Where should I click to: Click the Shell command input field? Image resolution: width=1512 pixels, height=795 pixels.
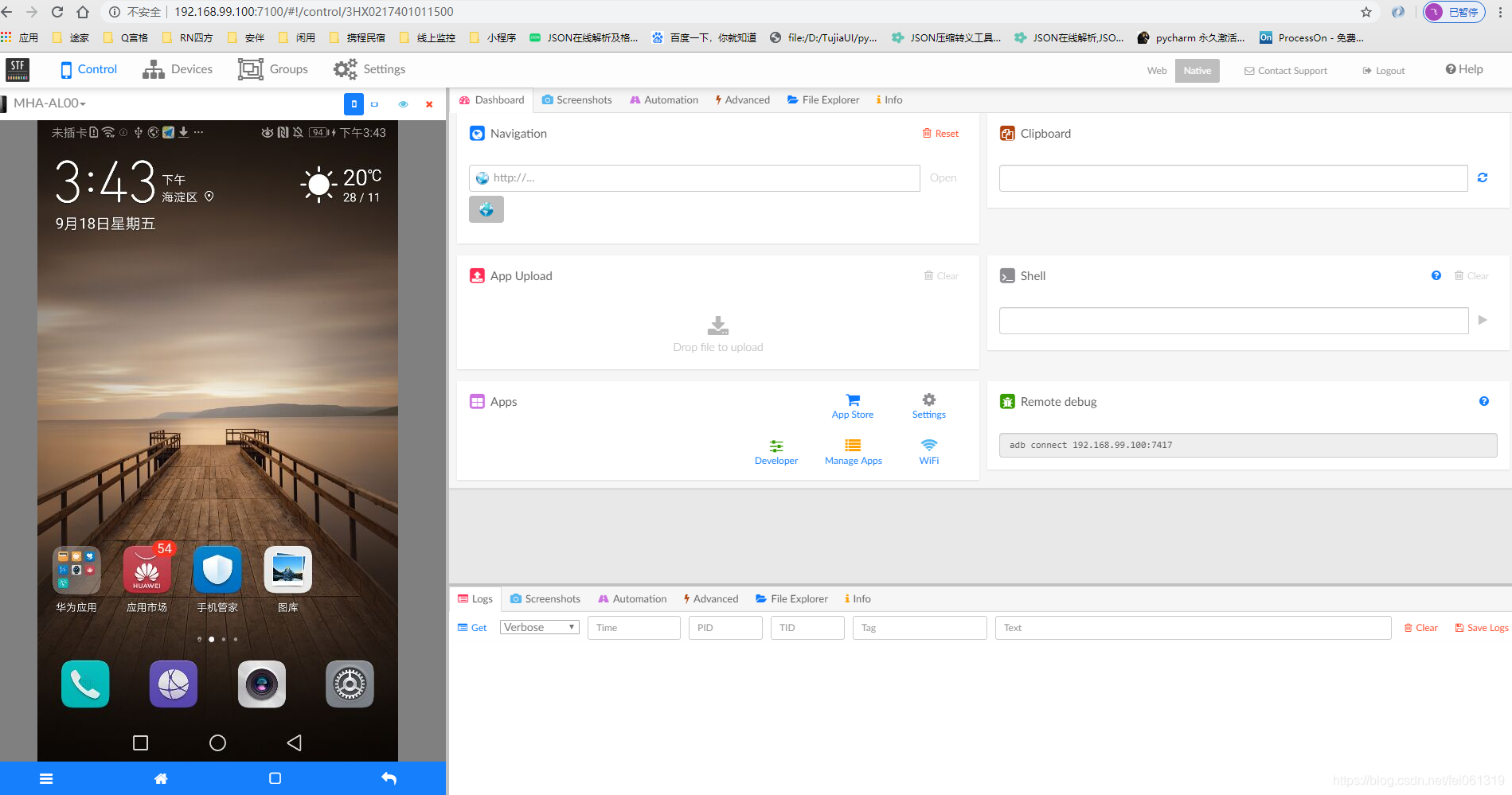click(x=1233, y=320)
